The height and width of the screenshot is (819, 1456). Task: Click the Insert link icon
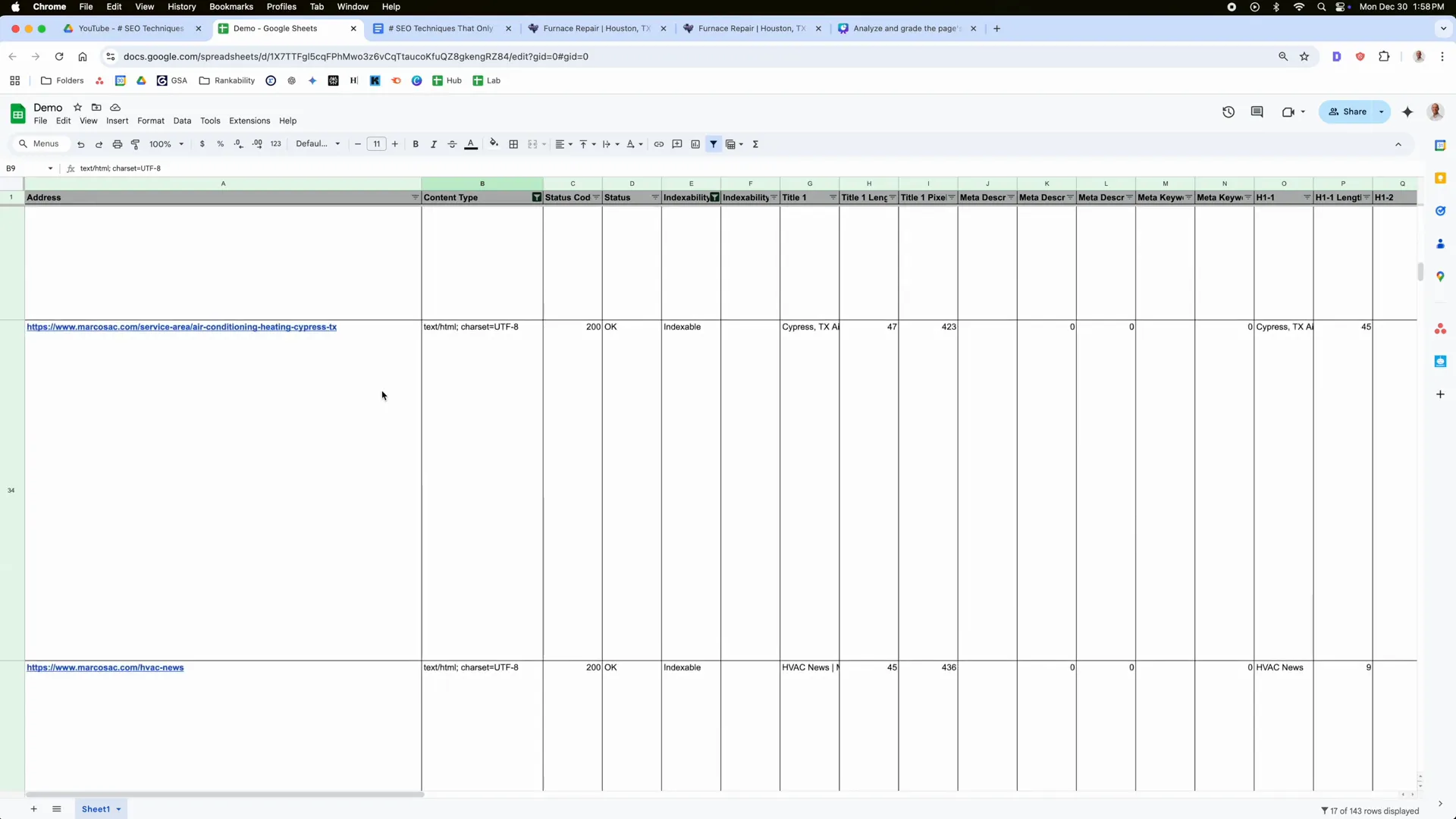(659, 144)
